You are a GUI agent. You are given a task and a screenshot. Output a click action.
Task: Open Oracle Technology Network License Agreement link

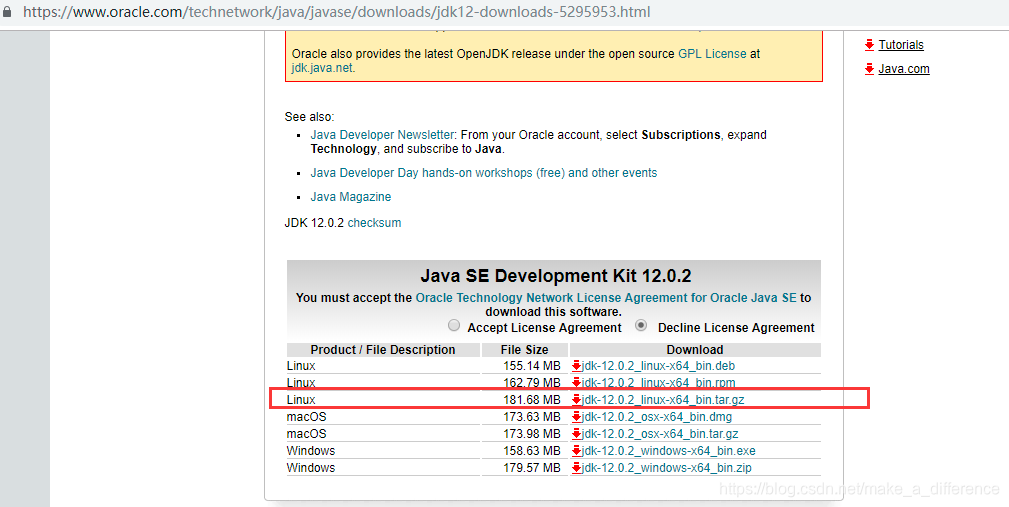[x=606, y=298]
